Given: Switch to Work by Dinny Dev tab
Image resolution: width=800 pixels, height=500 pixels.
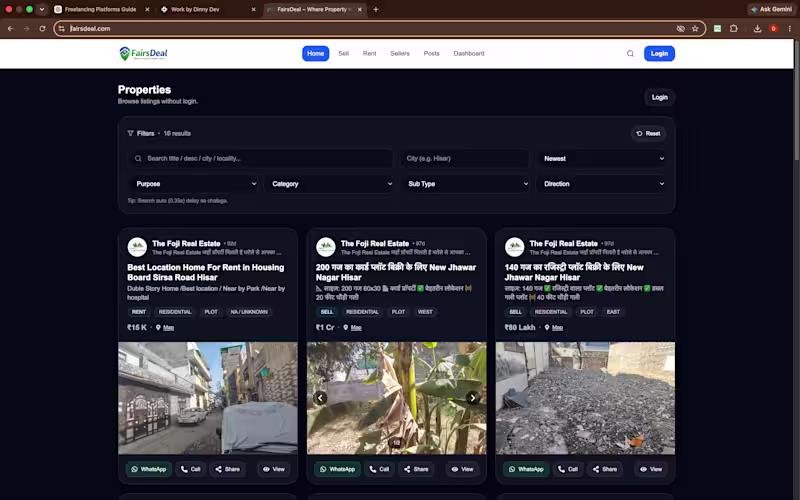Looking at the screenshot, I should coord(204,9).
